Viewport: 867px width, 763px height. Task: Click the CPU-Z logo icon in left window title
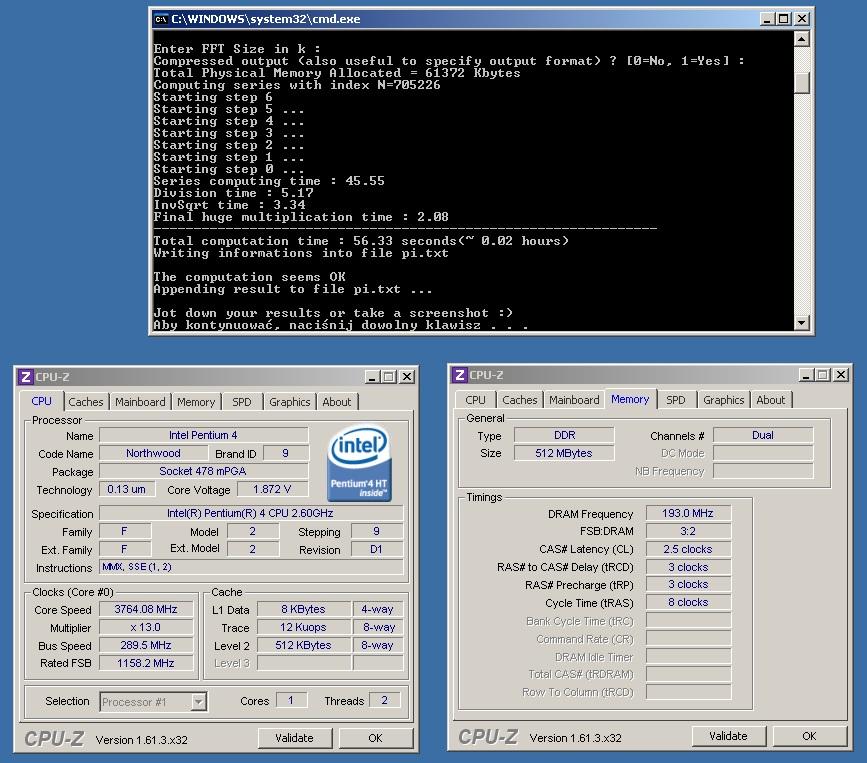[25, 377]
